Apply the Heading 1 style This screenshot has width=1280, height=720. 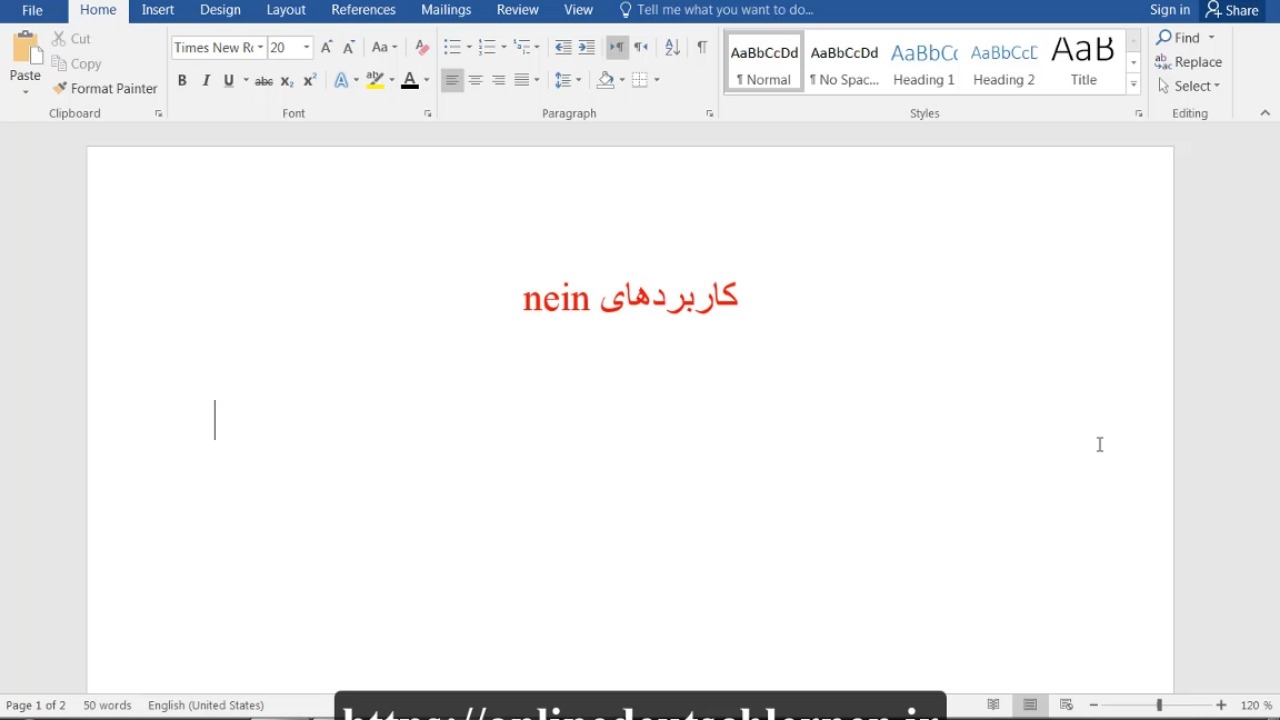[924, 63]
